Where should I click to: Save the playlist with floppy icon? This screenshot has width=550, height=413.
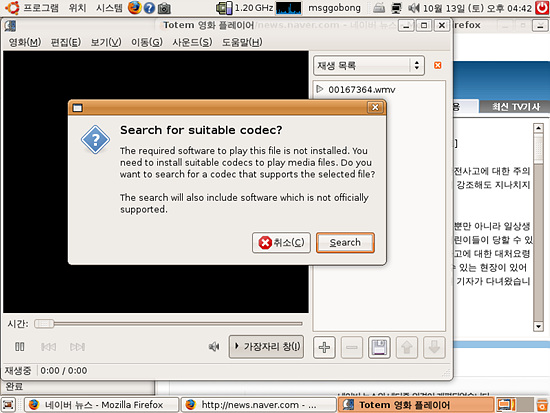click(x=379, y=347)
